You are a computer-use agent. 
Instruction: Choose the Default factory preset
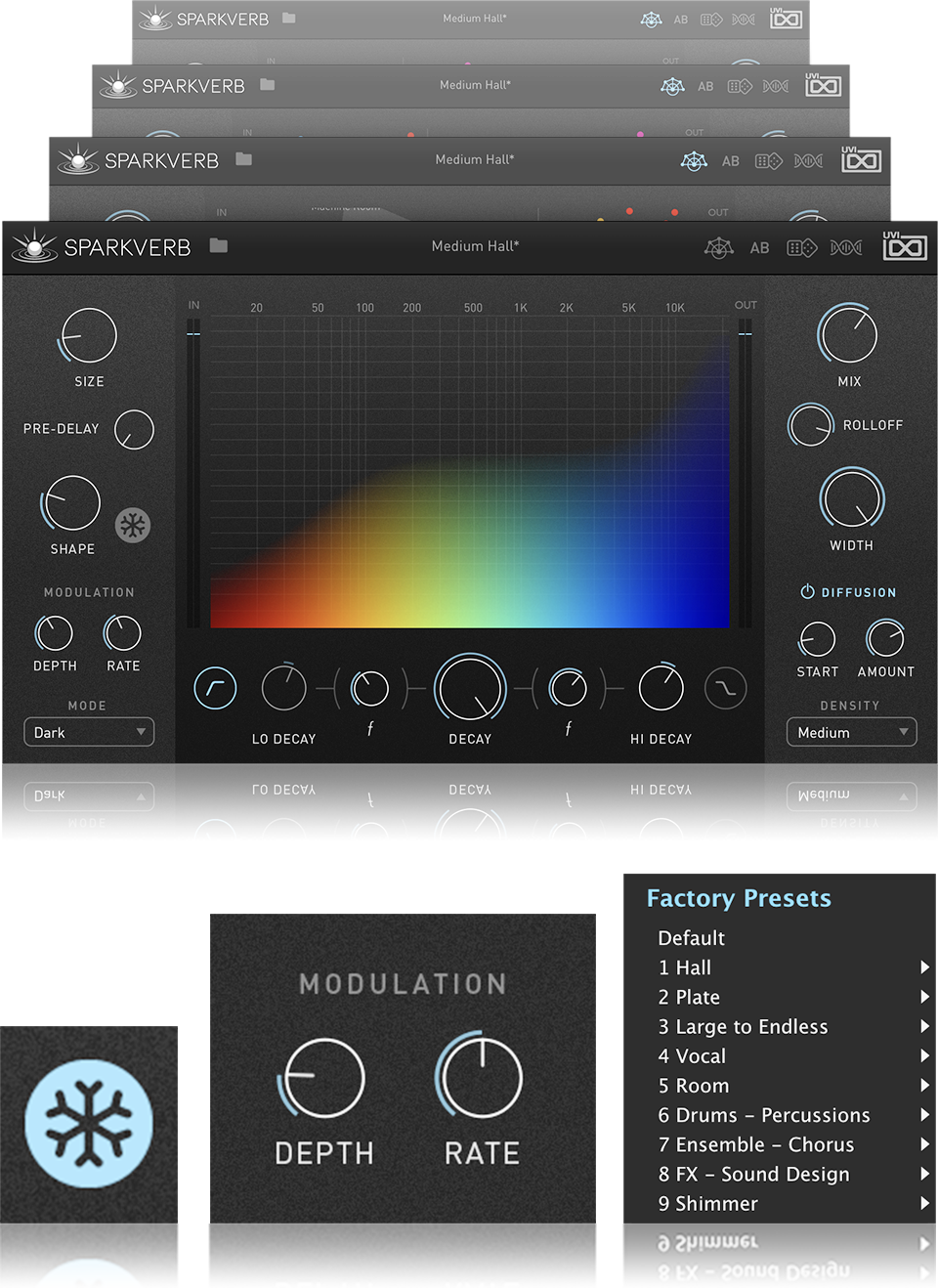click(x=691, y=938)
